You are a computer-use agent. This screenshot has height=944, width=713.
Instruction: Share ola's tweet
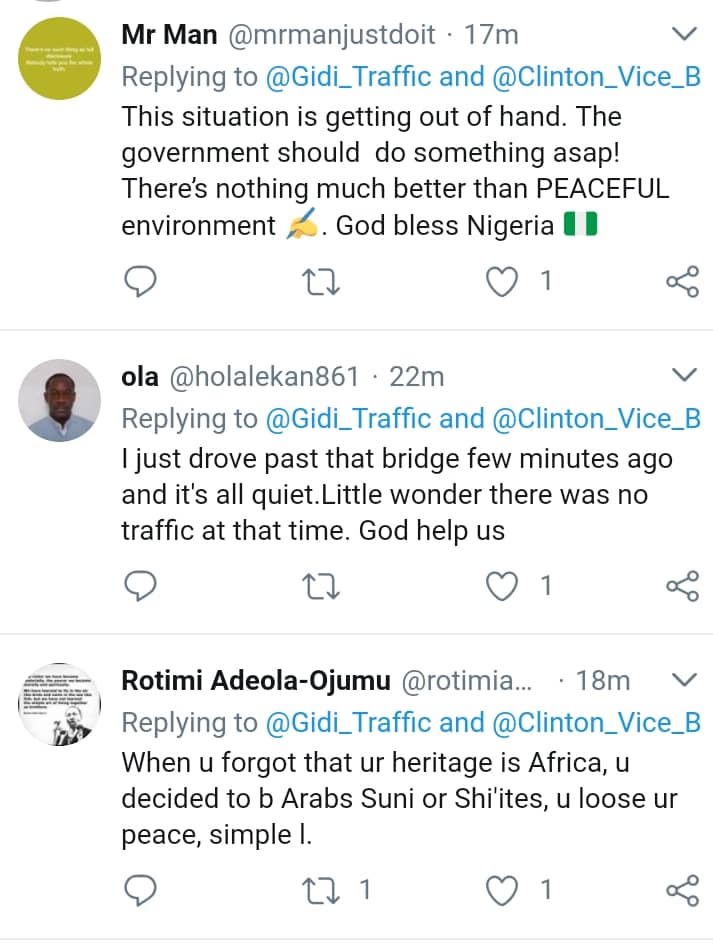(x=682, y=586)
